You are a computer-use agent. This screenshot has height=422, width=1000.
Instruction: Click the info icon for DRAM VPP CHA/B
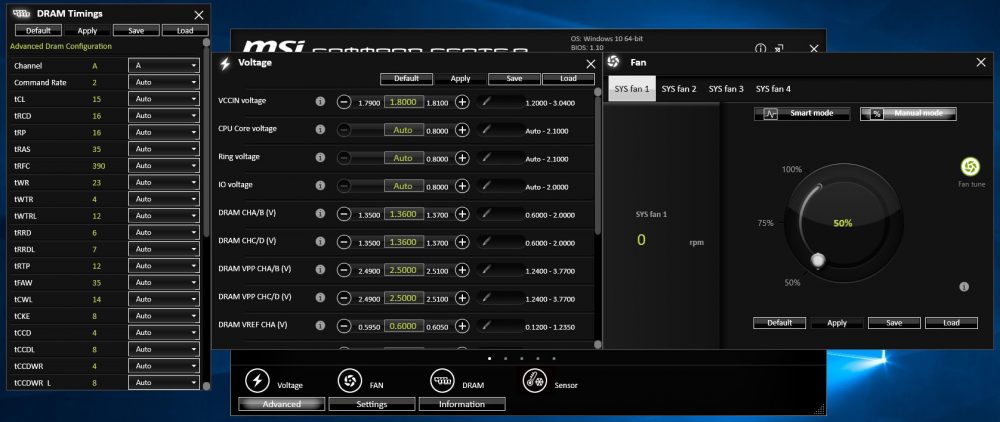click(321, 270)
